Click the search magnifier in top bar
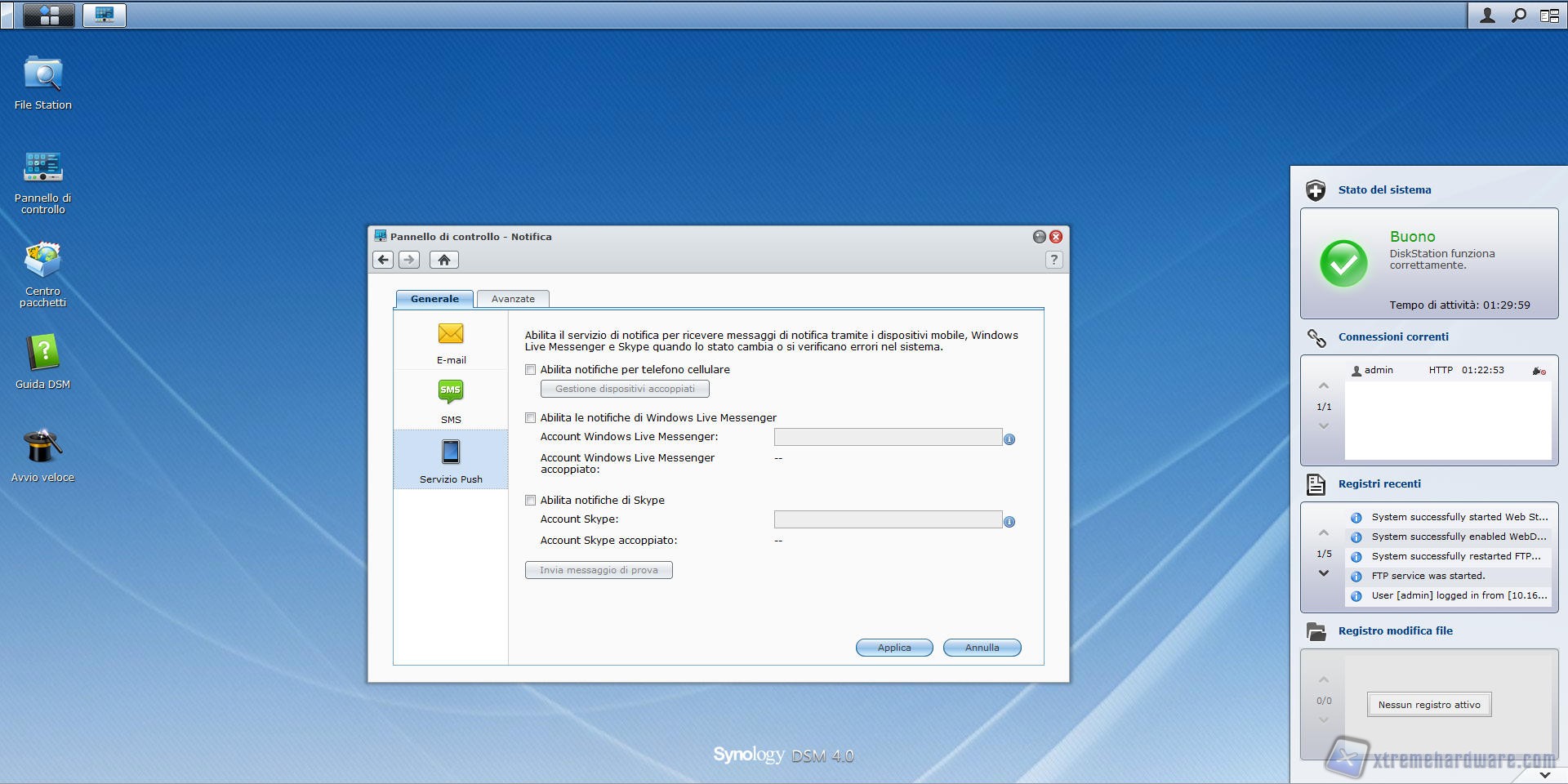Viewport: 1568px width, 784px height. 1518,16
